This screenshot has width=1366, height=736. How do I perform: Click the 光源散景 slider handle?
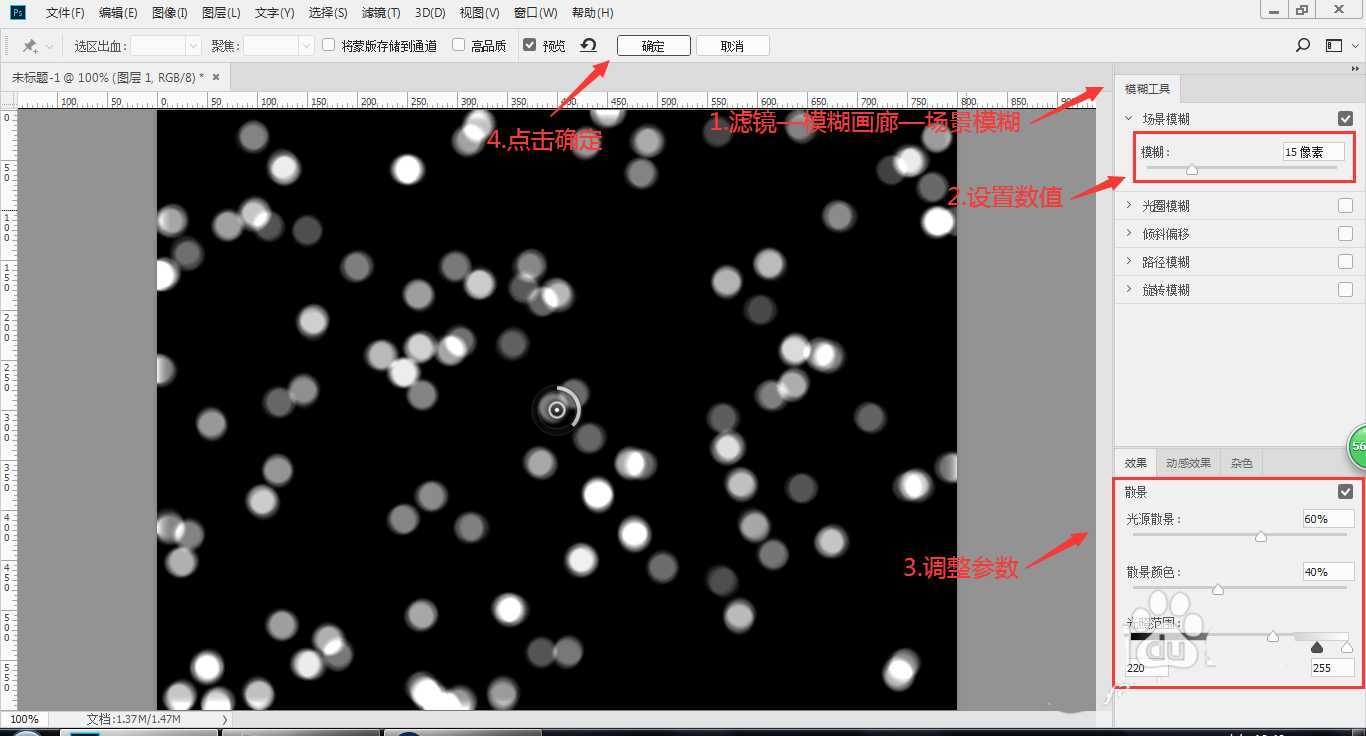1261,537
